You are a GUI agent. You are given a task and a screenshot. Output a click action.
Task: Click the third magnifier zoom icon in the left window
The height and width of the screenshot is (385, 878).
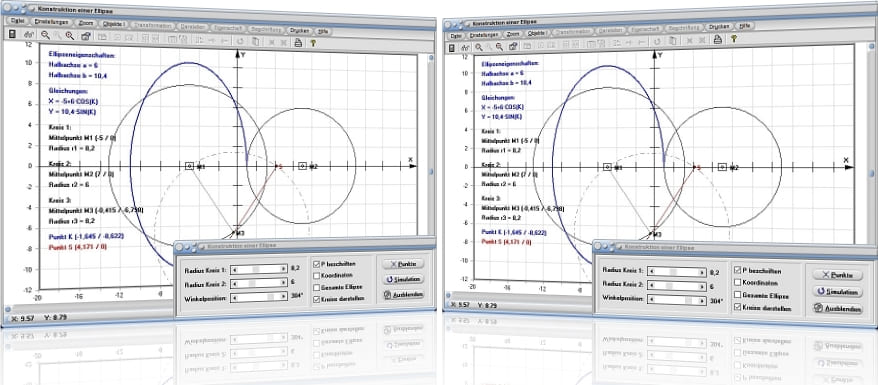(69, 36)
